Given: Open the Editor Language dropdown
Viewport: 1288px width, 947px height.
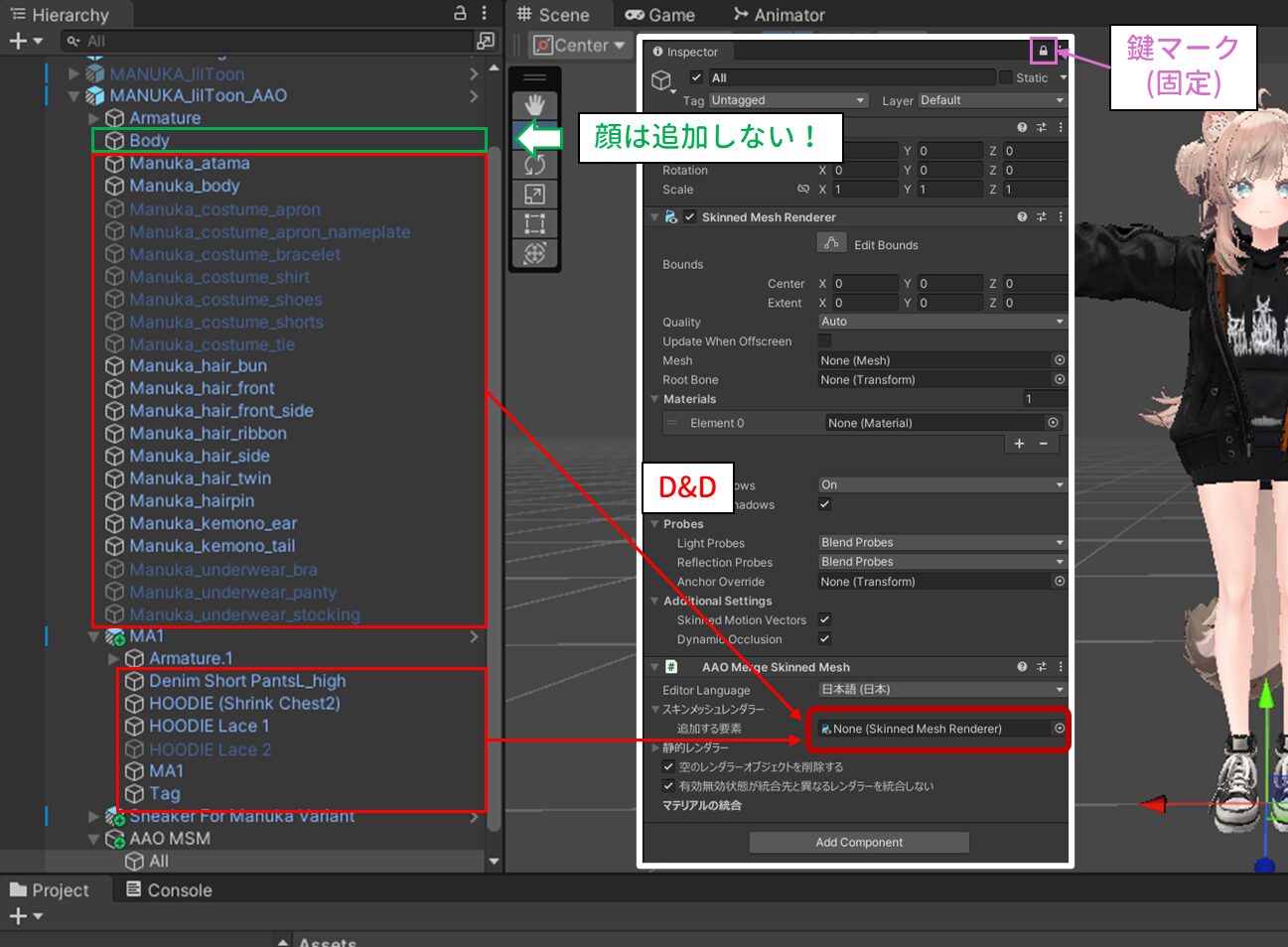Looking at the screenshot, I should [941, 690].
